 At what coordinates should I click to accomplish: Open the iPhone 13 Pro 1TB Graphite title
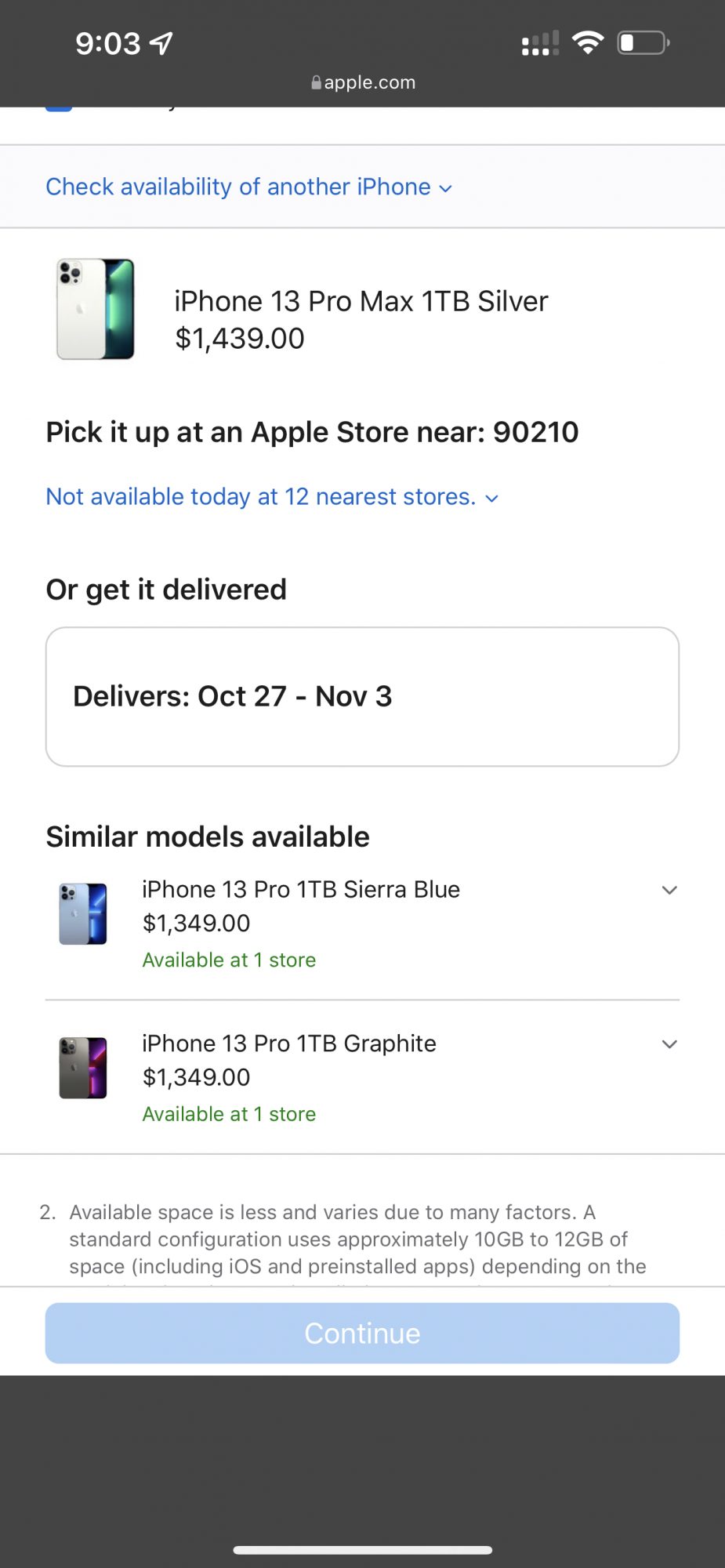[289, 1044]
